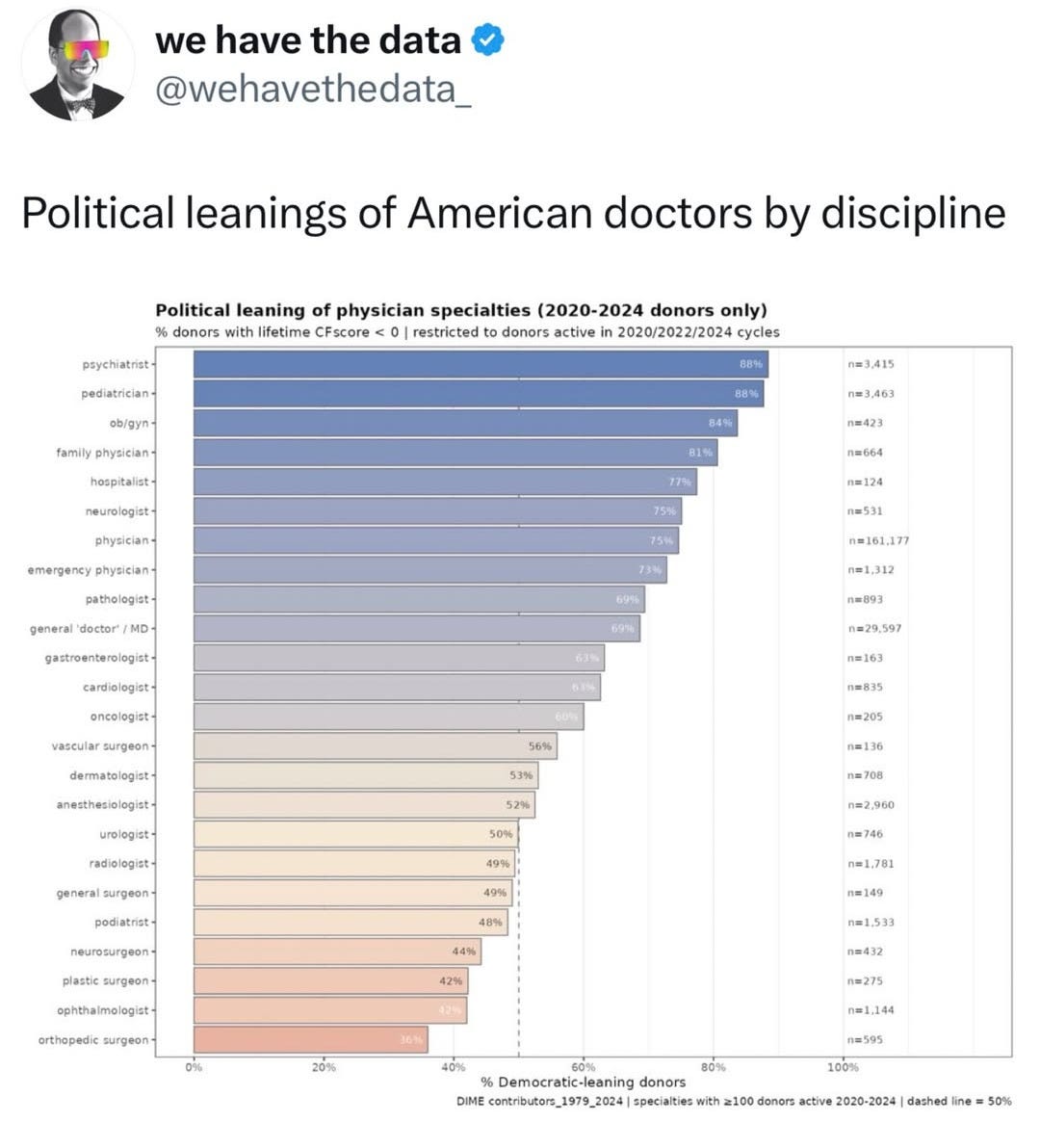Click the orthopedic surgeon 36% bar
This screenshot has width=1040, height=1148.
[x=311, y=1039]
